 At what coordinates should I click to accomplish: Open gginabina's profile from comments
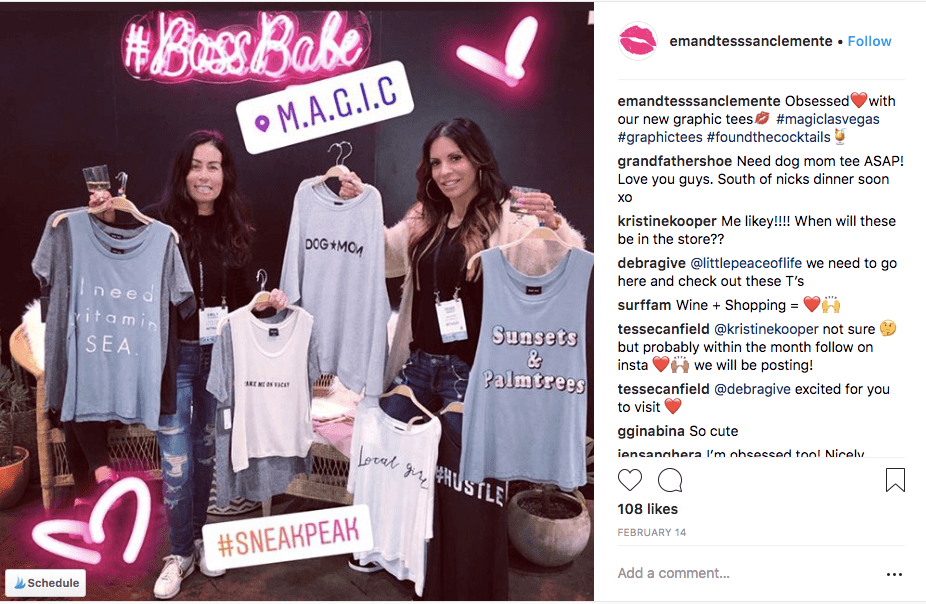click(651, 431)
